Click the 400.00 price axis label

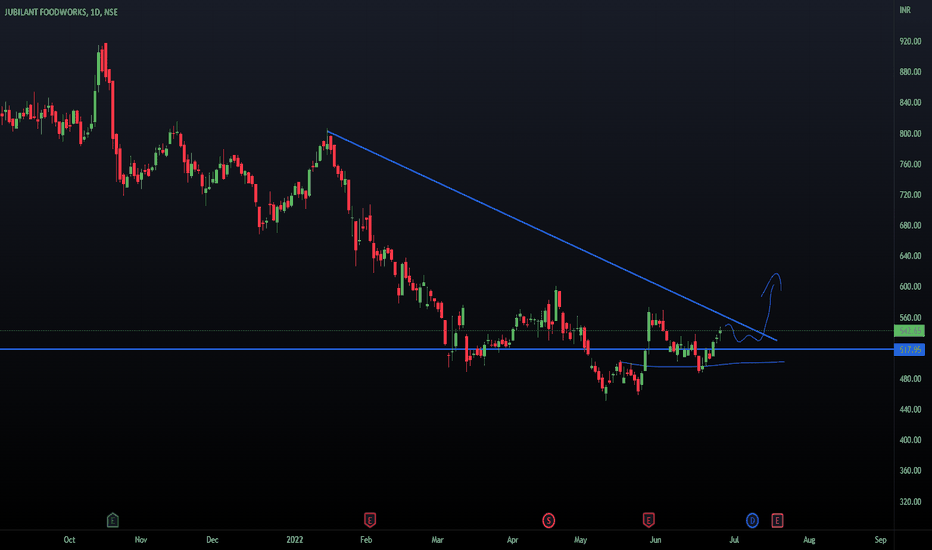(x=910, y=440)
